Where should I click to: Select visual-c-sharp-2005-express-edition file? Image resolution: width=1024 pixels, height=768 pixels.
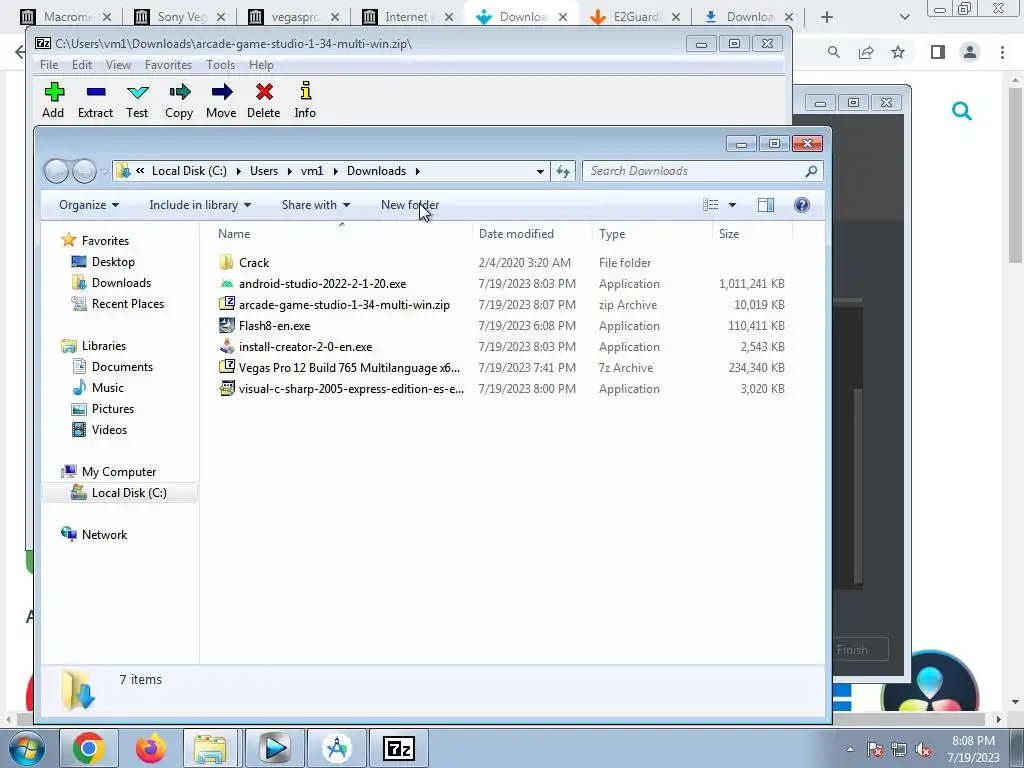[351, 389]
